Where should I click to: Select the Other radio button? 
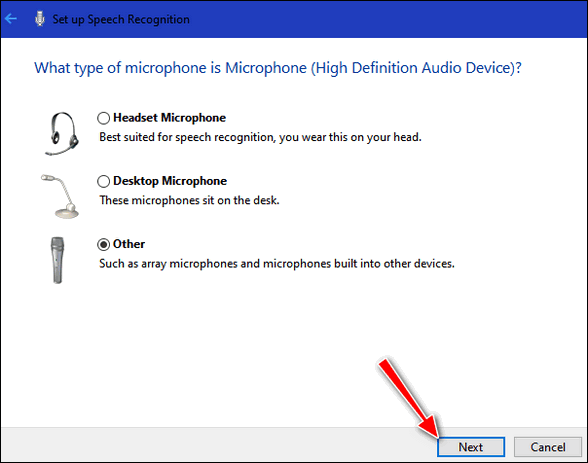point(104,244)
